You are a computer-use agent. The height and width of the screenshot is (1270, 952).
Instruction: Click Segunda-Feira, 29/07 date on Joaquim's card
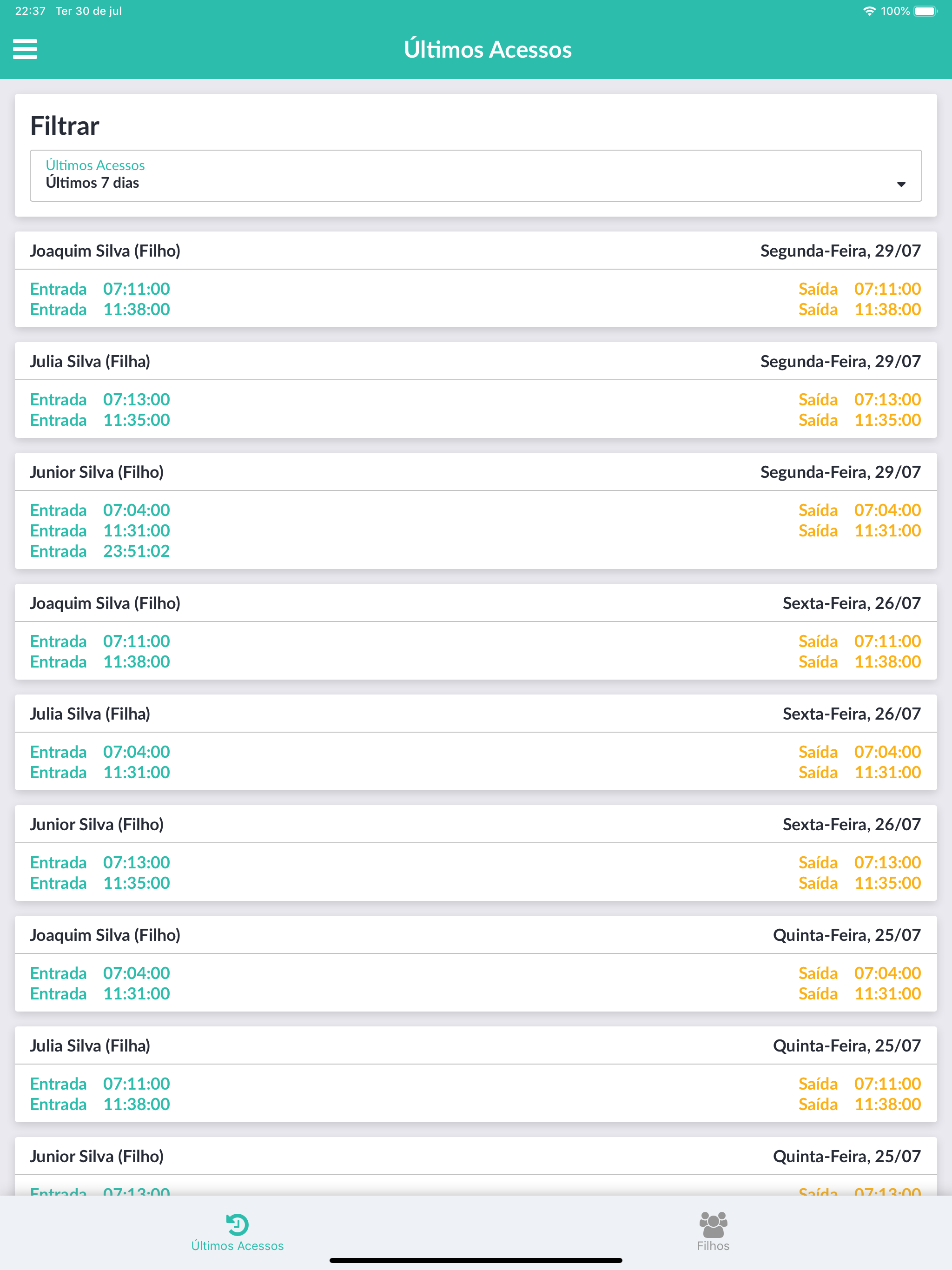tap(840, 251)
